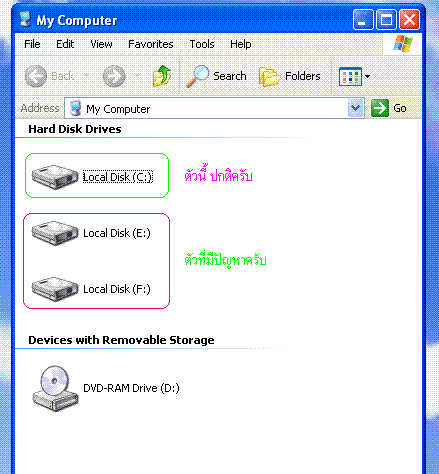
Task: Open the Favorites menu
Action: [151, 44]
